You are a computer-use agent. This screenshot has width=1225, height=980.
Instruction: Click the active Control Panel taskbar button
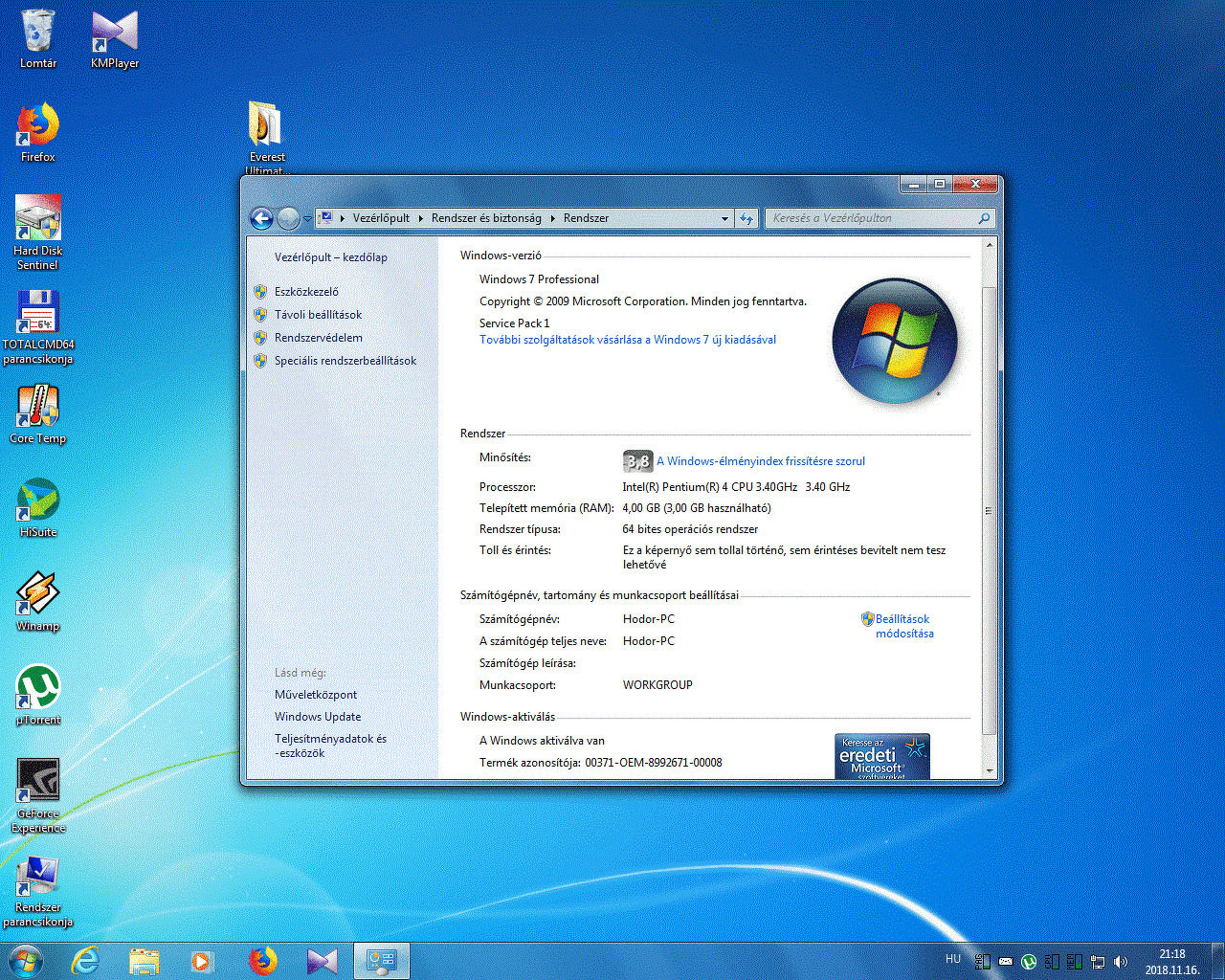(x=382, y=960)
